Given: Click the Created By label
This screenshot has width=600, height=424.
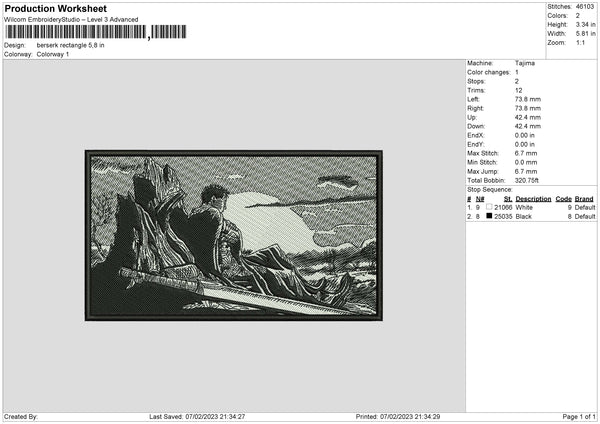Looking at the screenshot, I should click(21, 417).
